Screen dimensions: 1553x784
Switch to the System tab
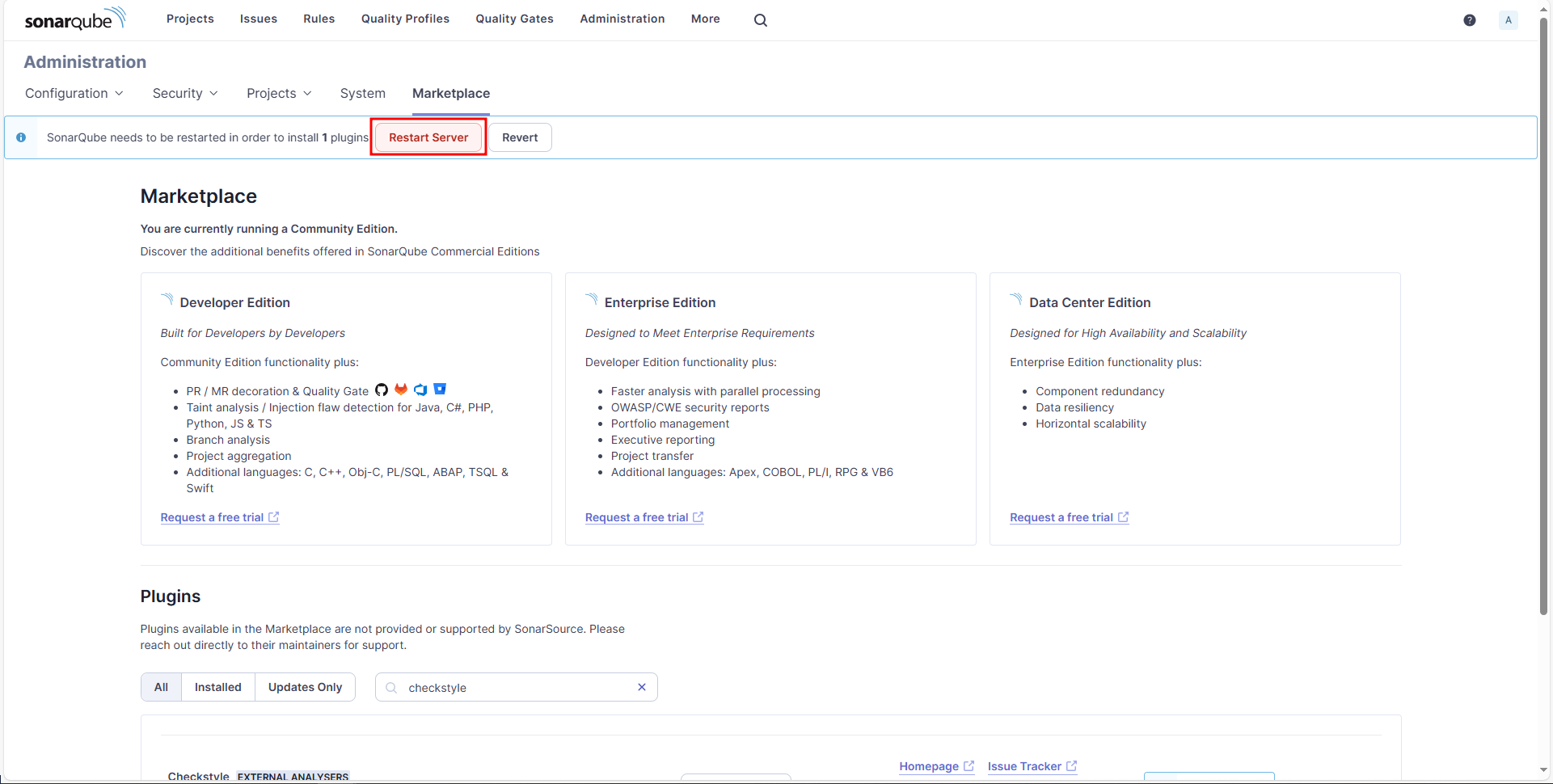pyautogui.click(x=363, y=94)
